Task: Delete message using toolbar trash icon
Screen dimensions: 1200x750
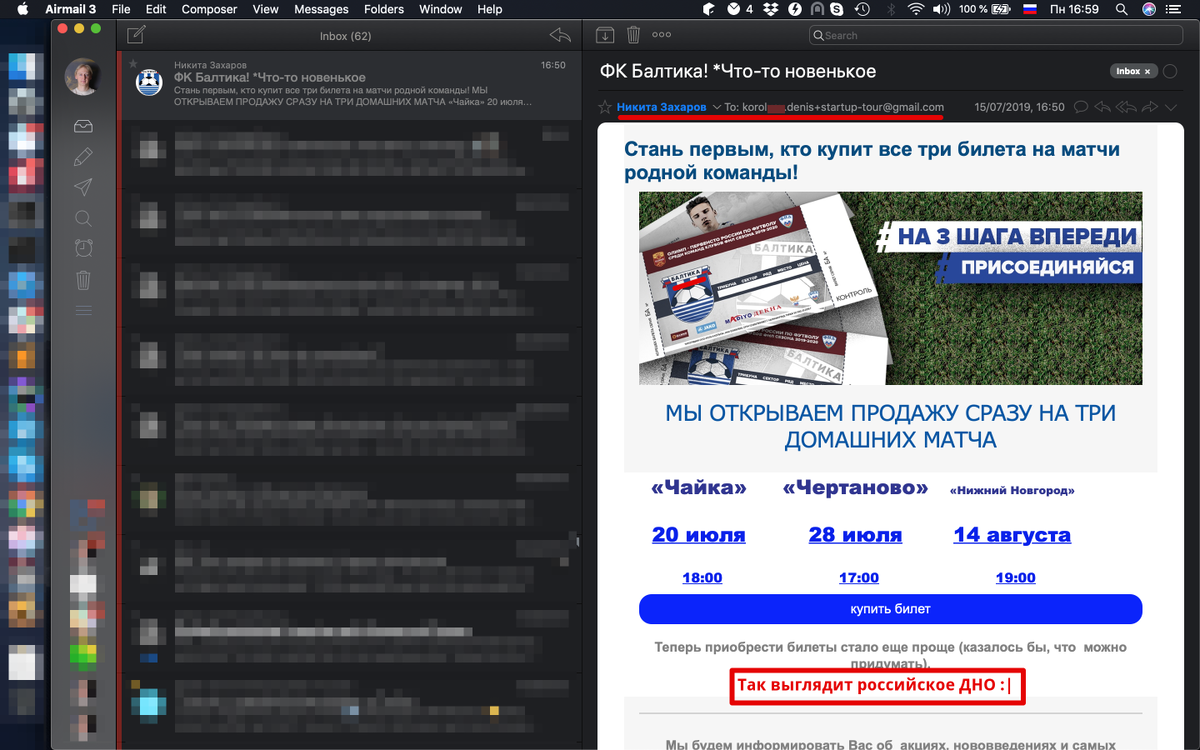Action: tap(633, 35)
